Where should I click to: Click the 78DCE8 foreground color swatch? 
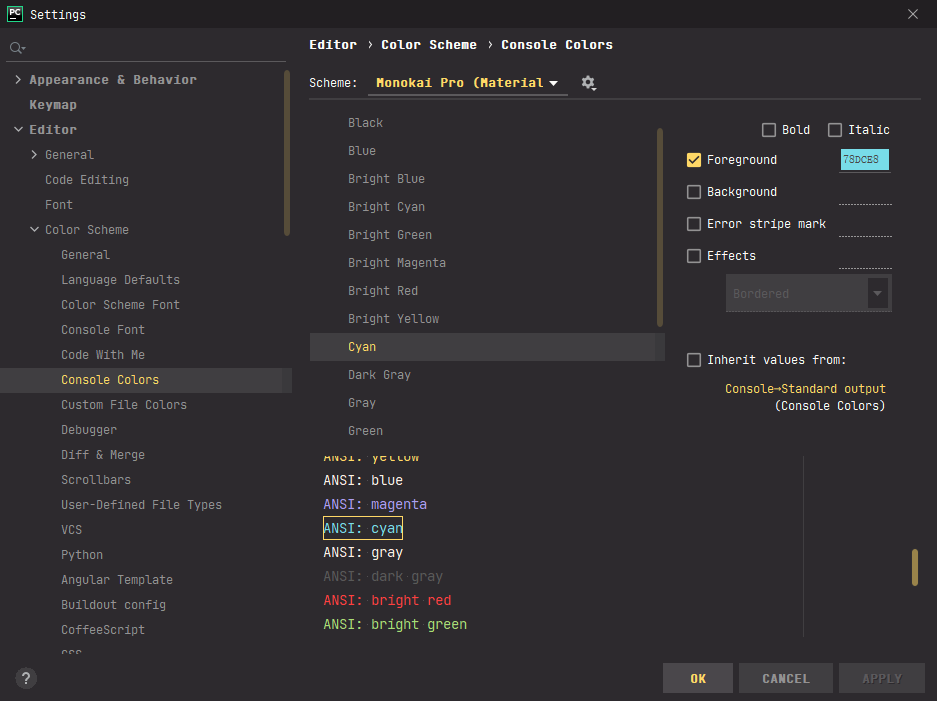(x=864, y=160)
